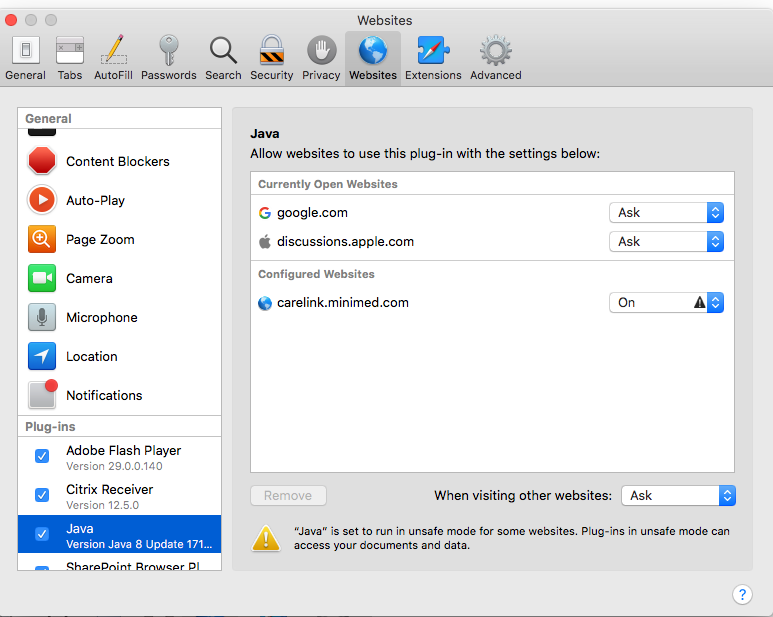Click the Remove button
The width and height of the screenshot is (773, 617).
tap(288, 496)
